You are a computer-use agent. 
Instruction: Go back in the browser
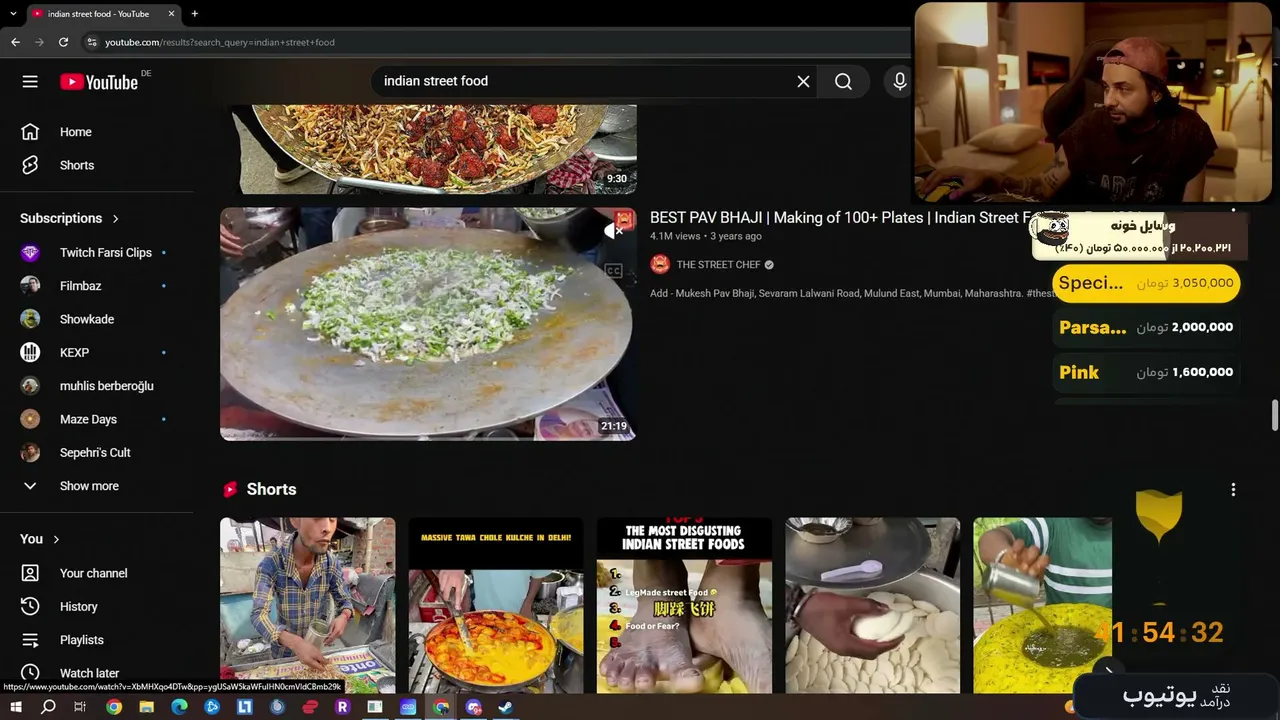(15, 42)
